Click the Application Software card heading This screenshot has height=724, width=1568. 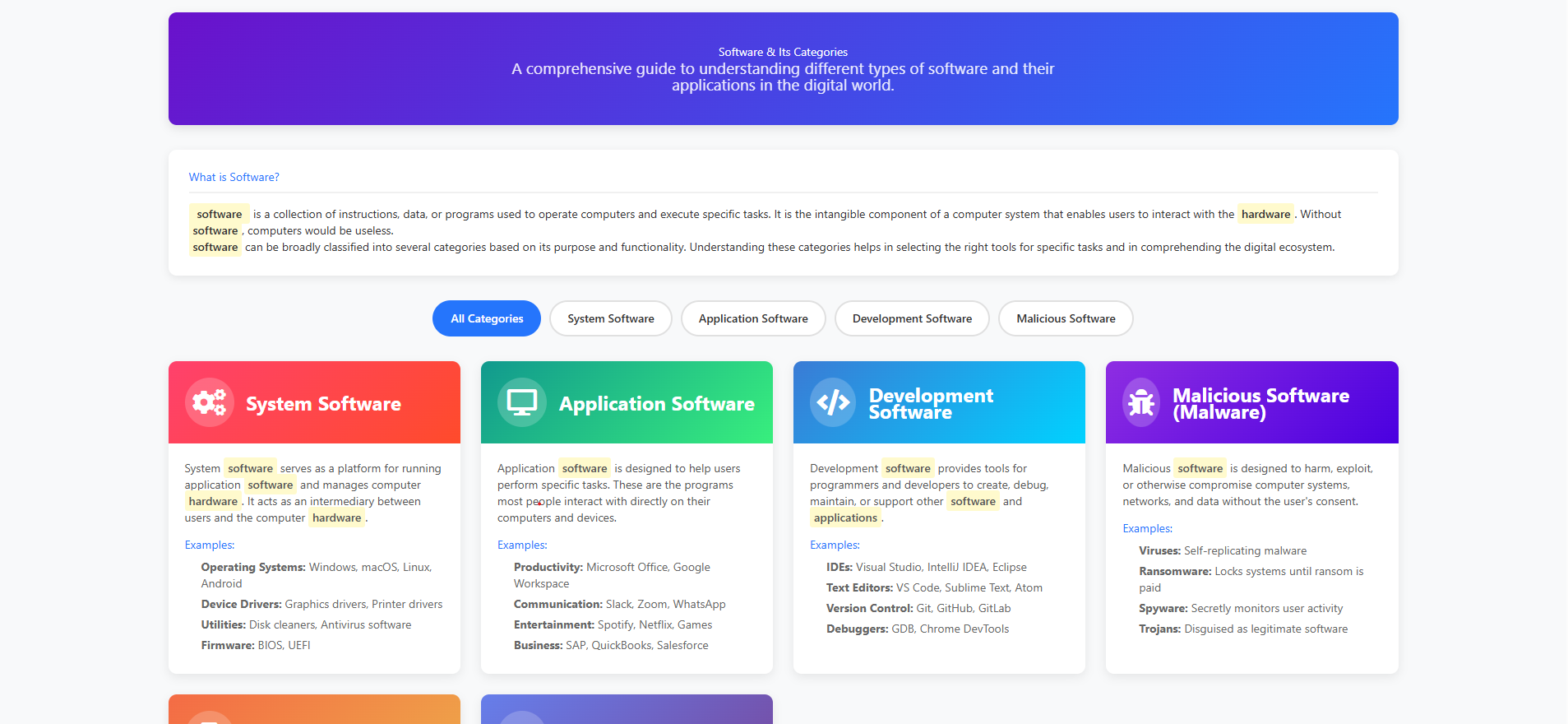point(657,404)
